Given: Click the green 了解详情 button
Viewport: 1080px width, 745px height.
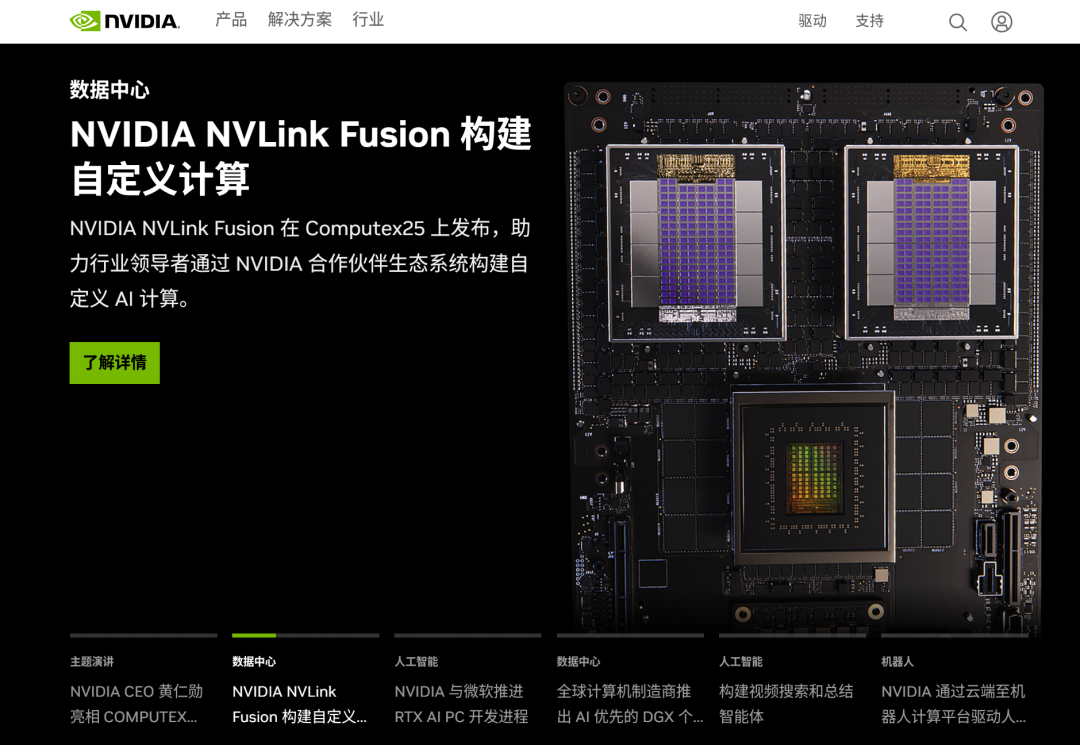Looking at the screenshot, I should tap(114, 363).
